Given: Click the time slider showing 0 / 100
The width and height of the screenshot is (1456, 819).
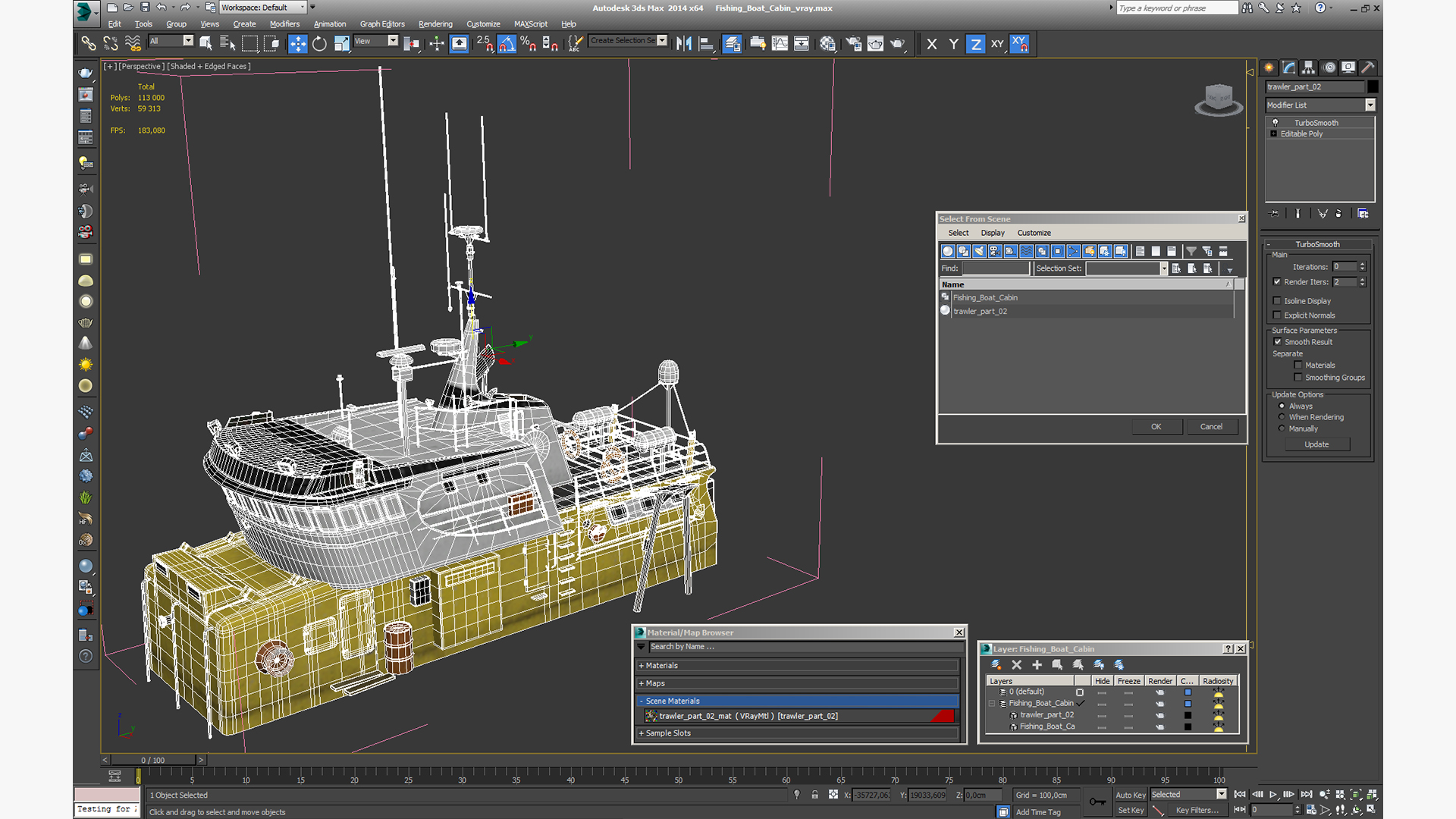Looking at the screenshot, I should (x=153, y=760).
